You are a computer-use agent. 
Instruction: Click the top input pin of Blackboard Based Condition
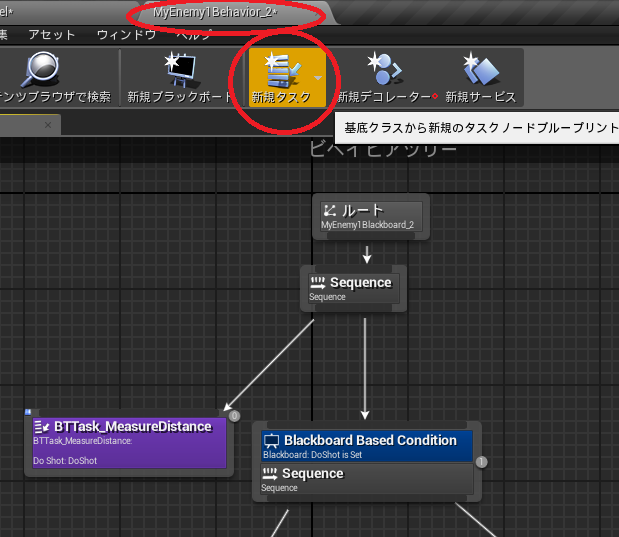367,425
